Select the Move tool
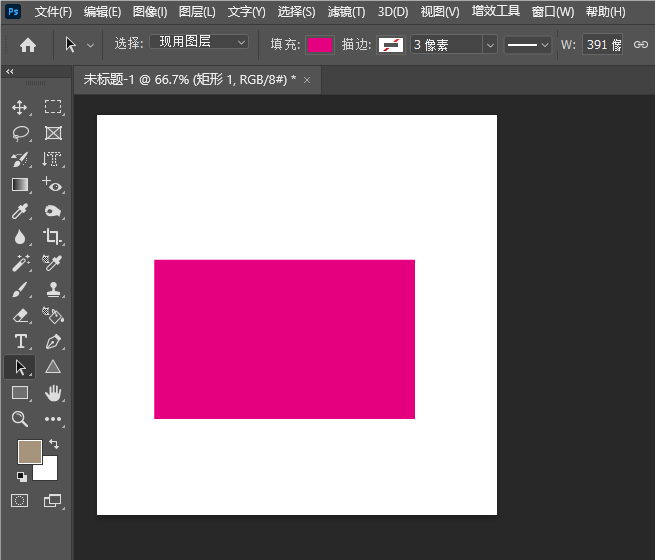Screen dimensions: 655x560 pyautogui.click(x=20, y=107)
